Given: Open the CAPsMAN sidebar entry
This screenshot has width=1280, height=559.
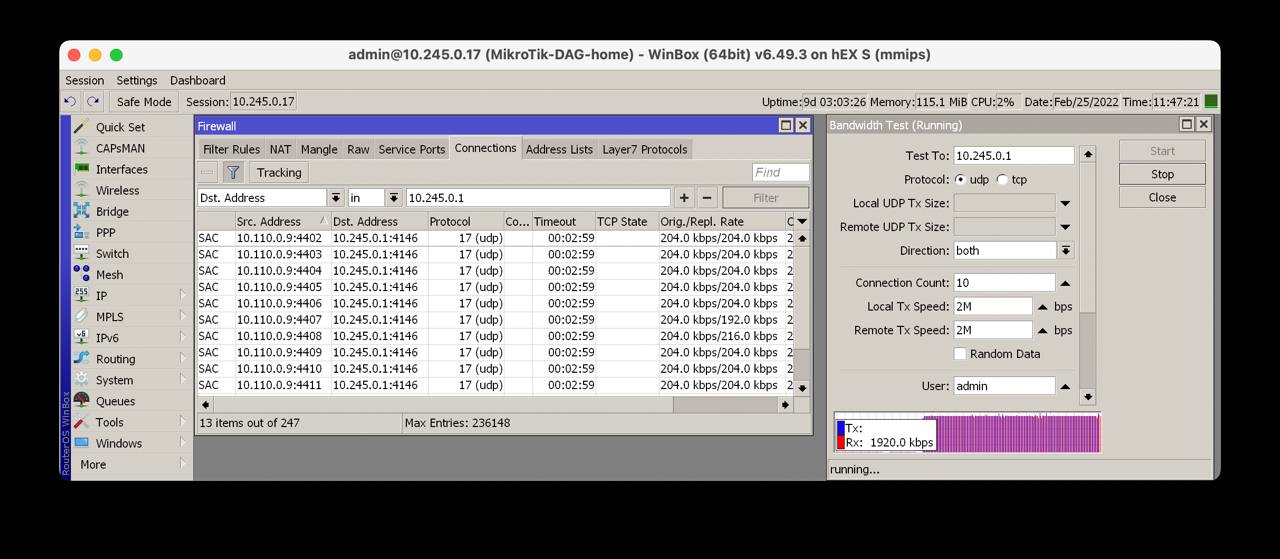Looking at the screenshot, I should 120,148.
